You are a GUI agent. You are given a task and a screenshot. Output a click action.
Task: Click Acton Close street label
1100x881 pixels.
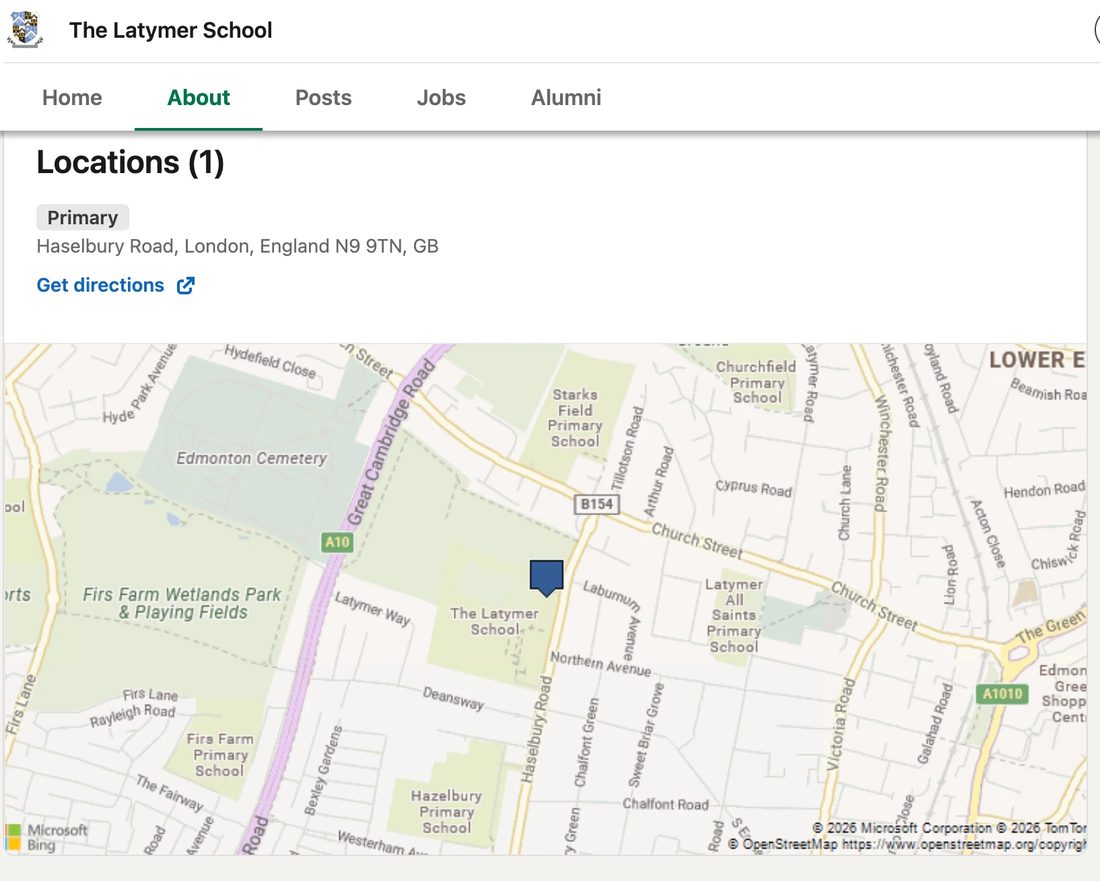[x=988, y=533]
